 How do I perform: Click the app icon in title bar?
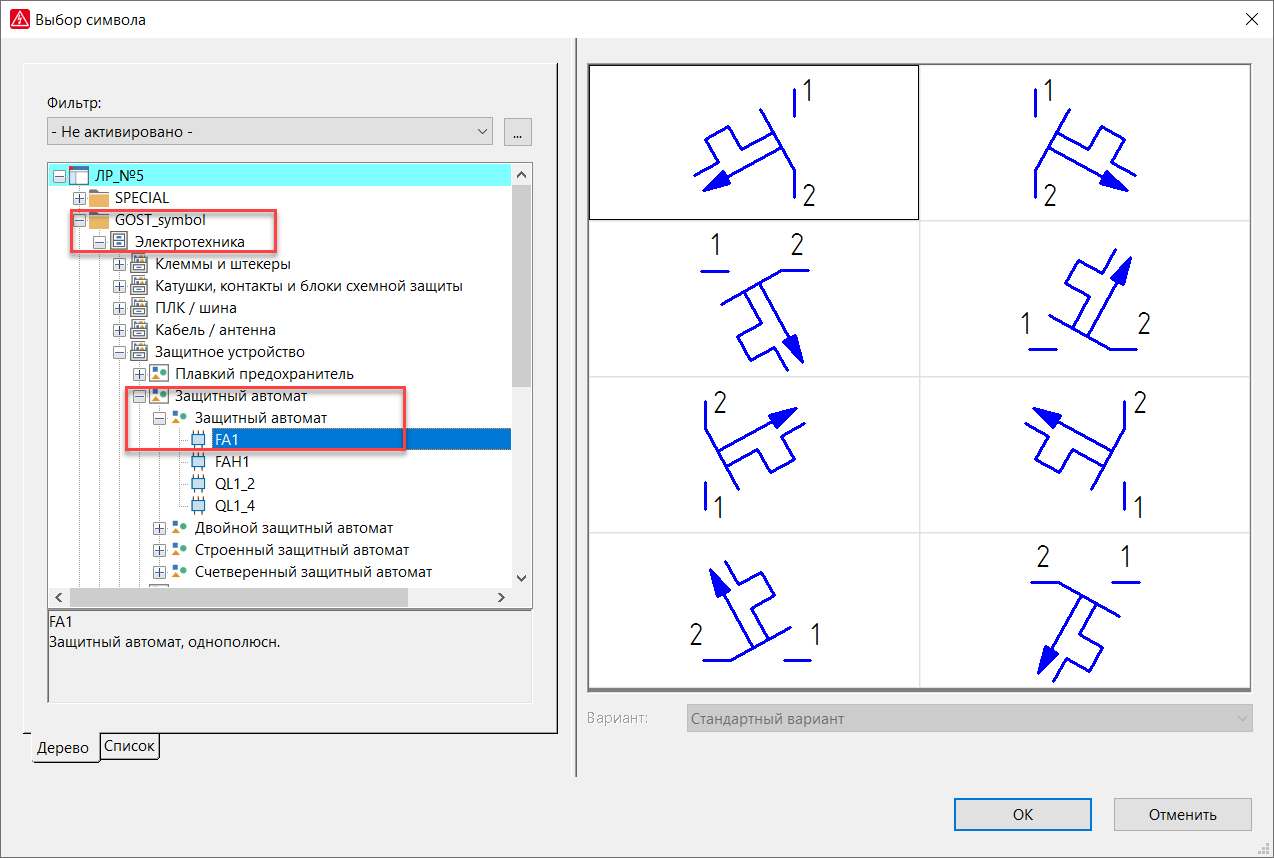(18, 19)
